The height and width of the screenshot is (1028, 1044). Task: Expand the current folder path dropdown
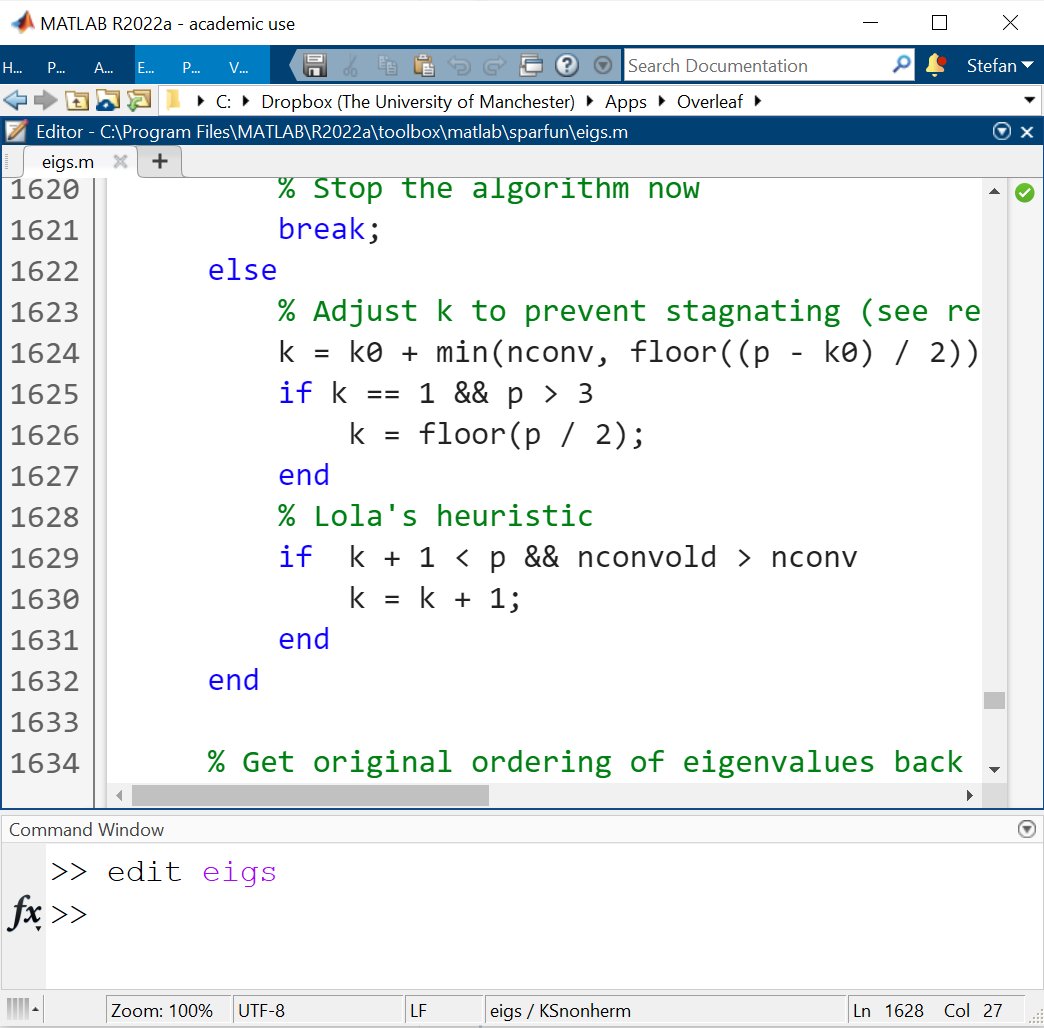pos(1030,100)
